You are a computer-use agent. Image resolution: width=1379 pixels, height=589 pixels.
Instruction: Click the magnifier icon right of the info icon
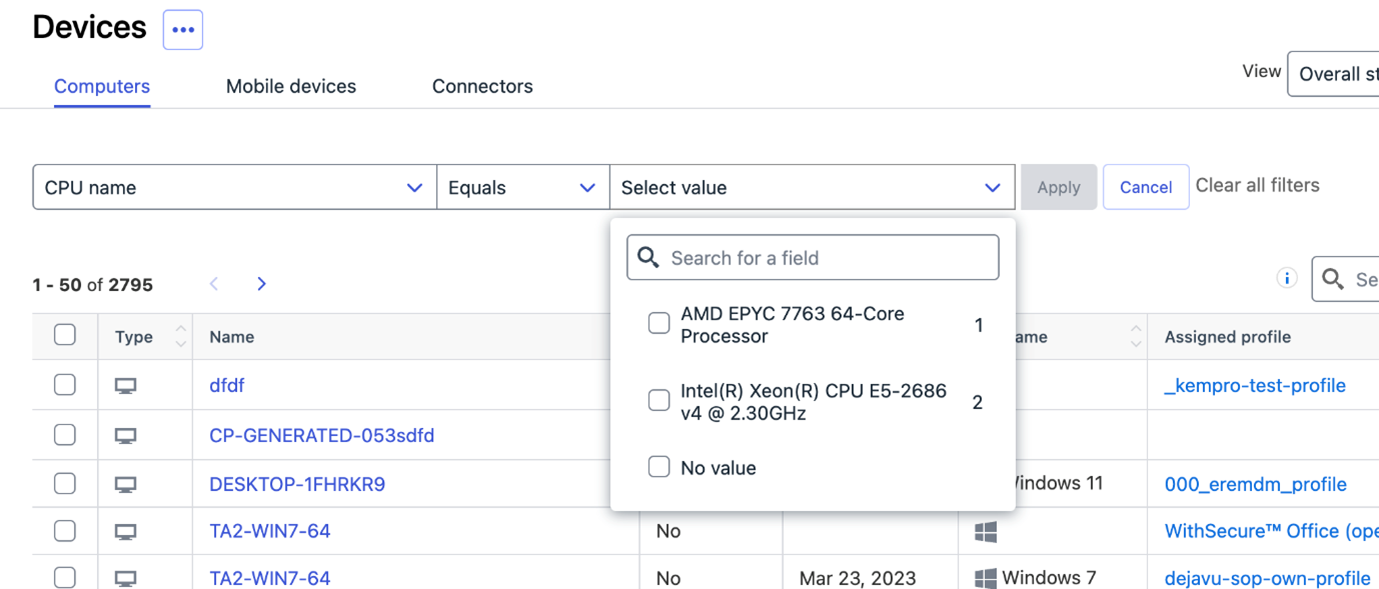coord(1333,279)
